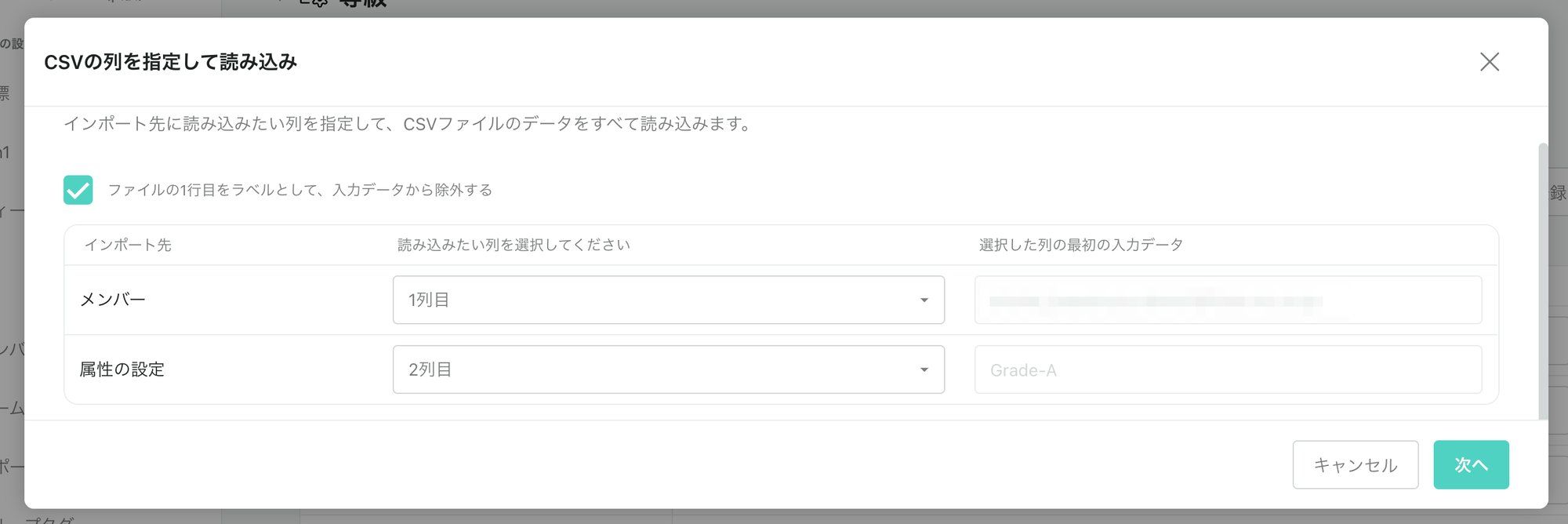Click the 読み込みたい列を選択してください column header
This screenshot has width=1568, height=524.
pyautogui.click(x=514, y=245)
